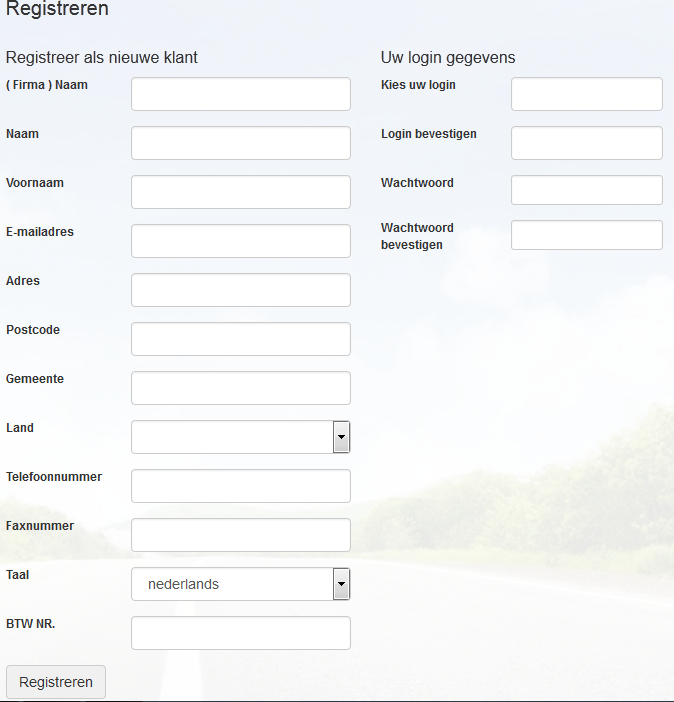674x702 pixels.
Task: Click the Kies uw login field
Action: point(587,94)
